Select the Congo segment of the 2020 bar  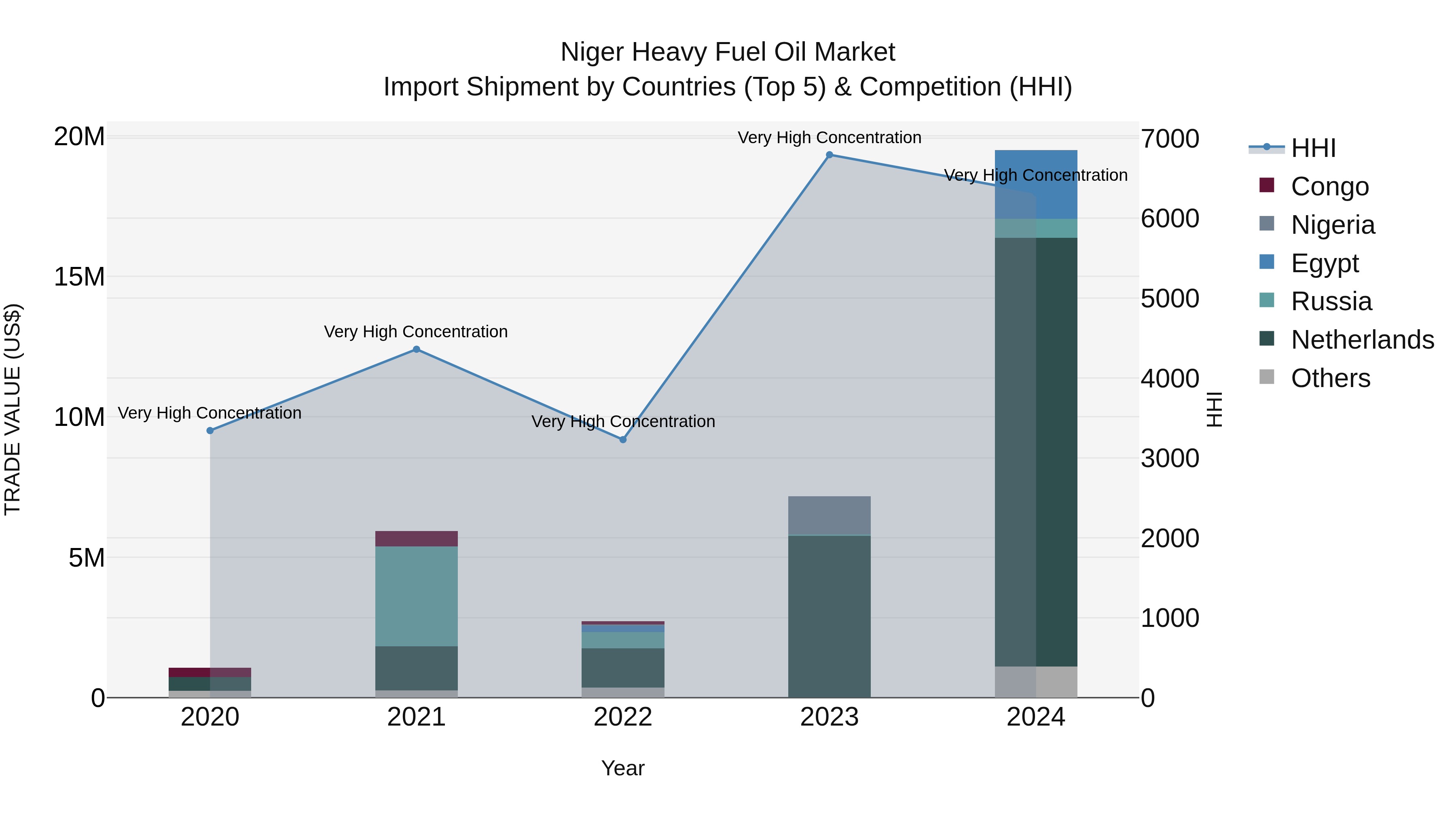coord(210,673)
